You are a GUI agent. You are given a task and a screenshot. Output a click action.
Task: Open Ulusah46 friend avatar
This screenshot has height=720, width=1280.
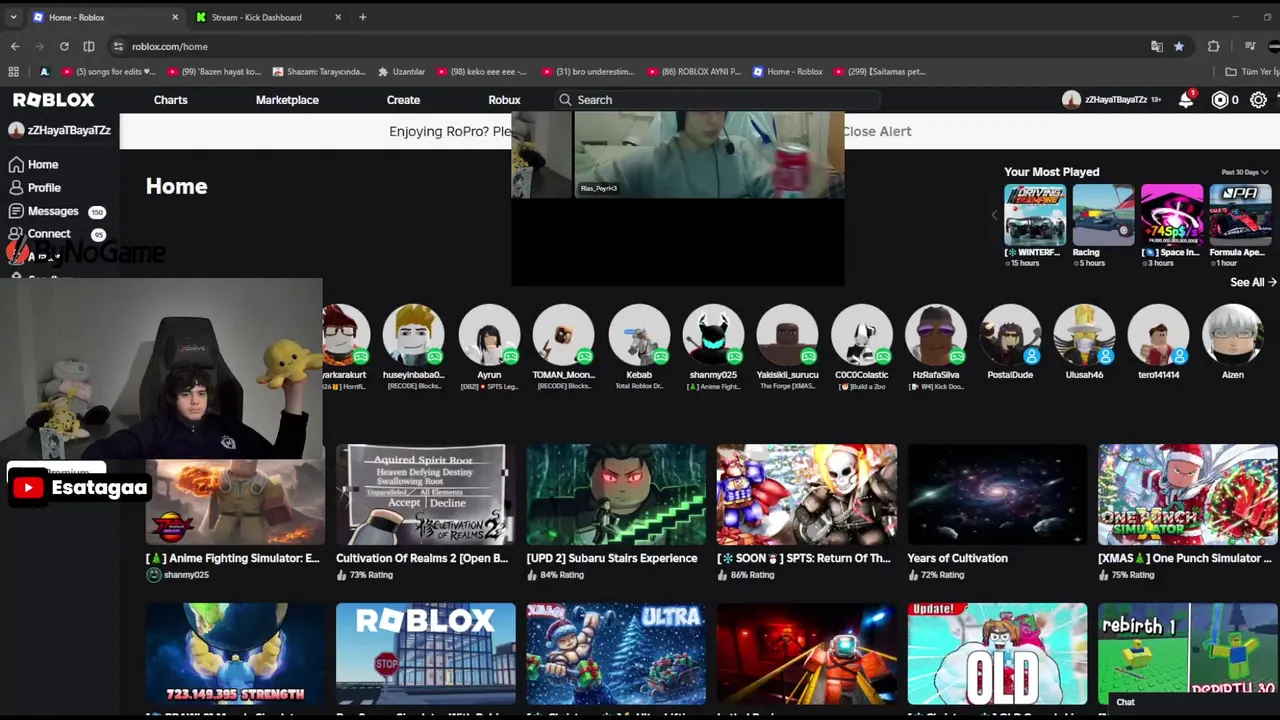click(x=1084, y=336)
